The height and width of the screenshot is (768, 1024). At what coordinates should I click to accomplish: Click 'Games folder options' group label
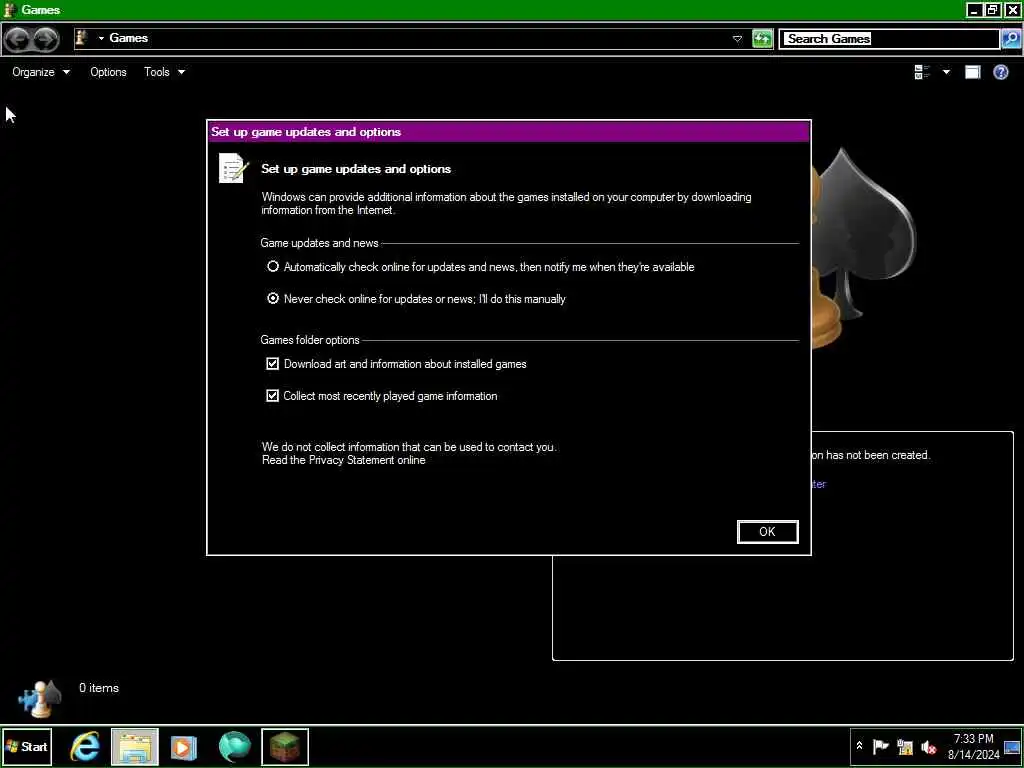point(310,340)
